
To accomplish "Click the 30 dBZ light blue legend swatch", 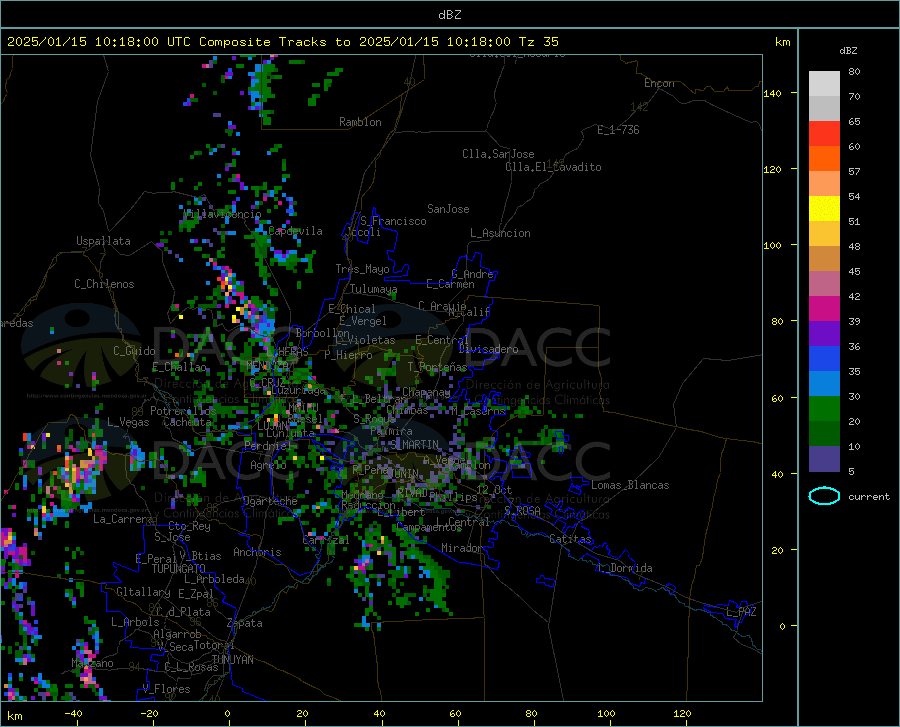I will tap(824, 384).
